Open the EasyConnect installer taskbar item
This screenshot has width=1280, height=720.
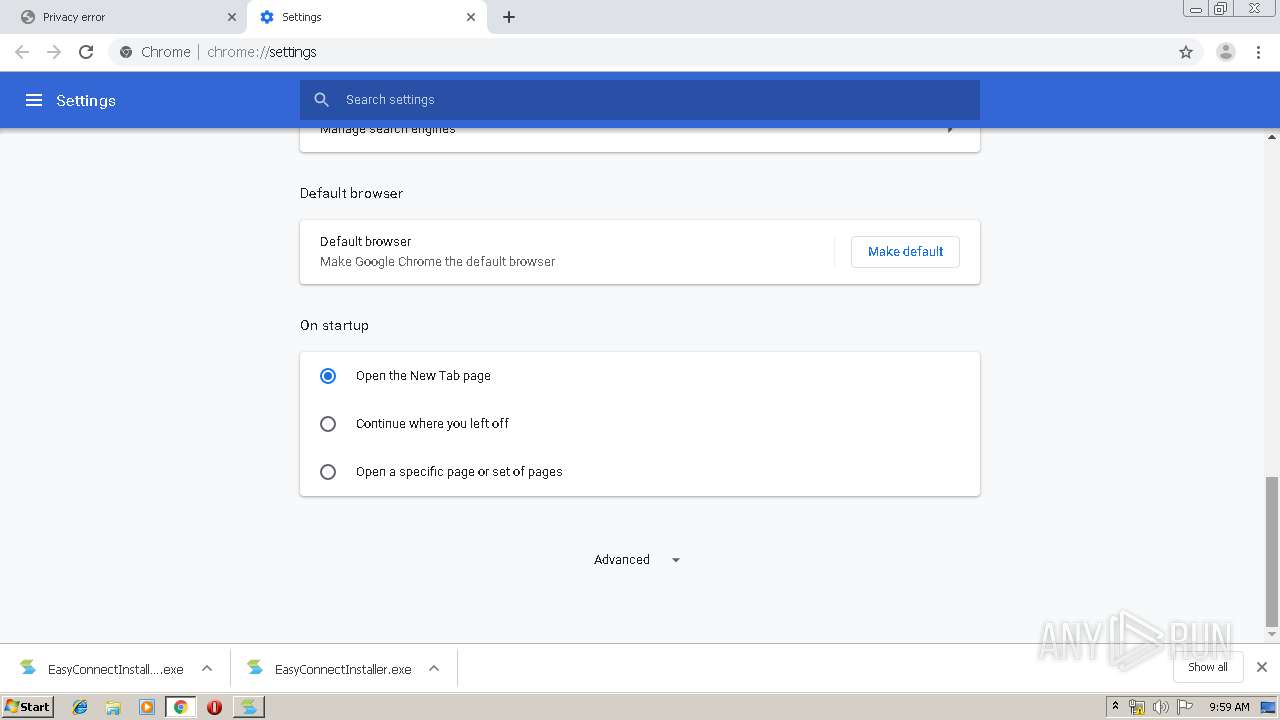point(248,707)
